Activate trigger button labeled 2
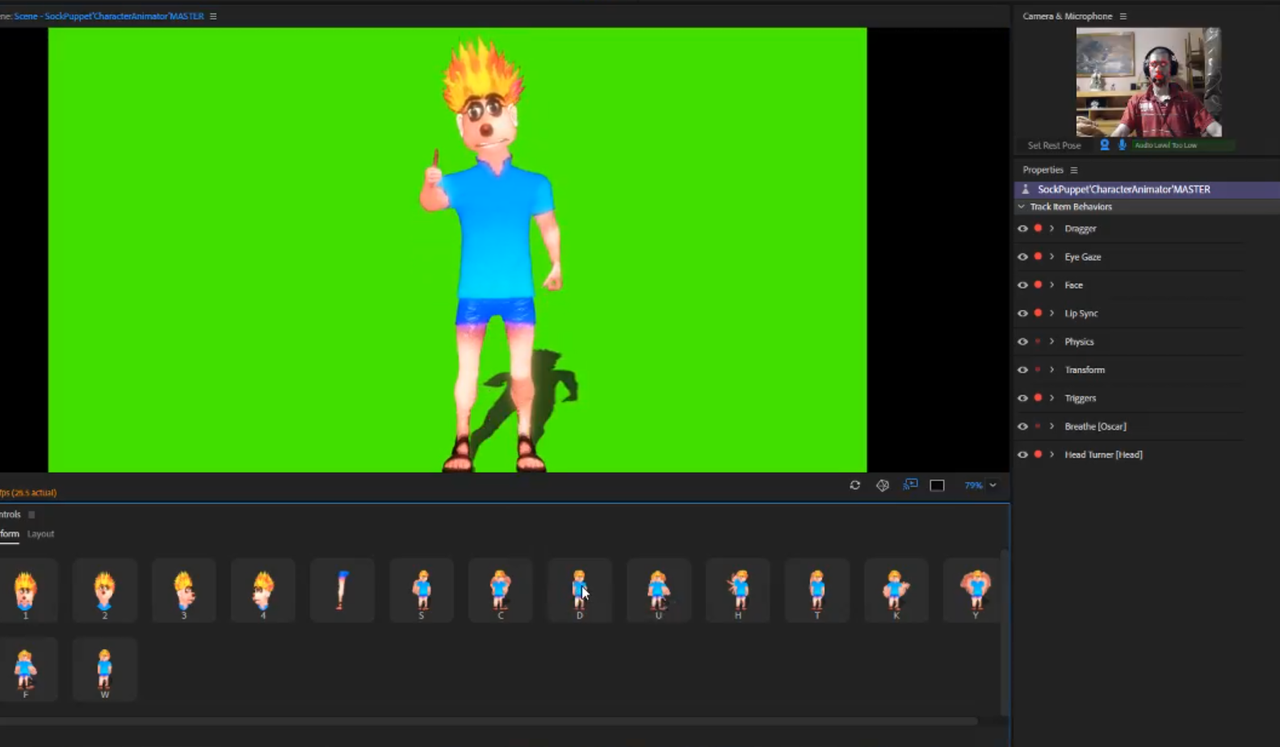 click(x=104, y=591)
